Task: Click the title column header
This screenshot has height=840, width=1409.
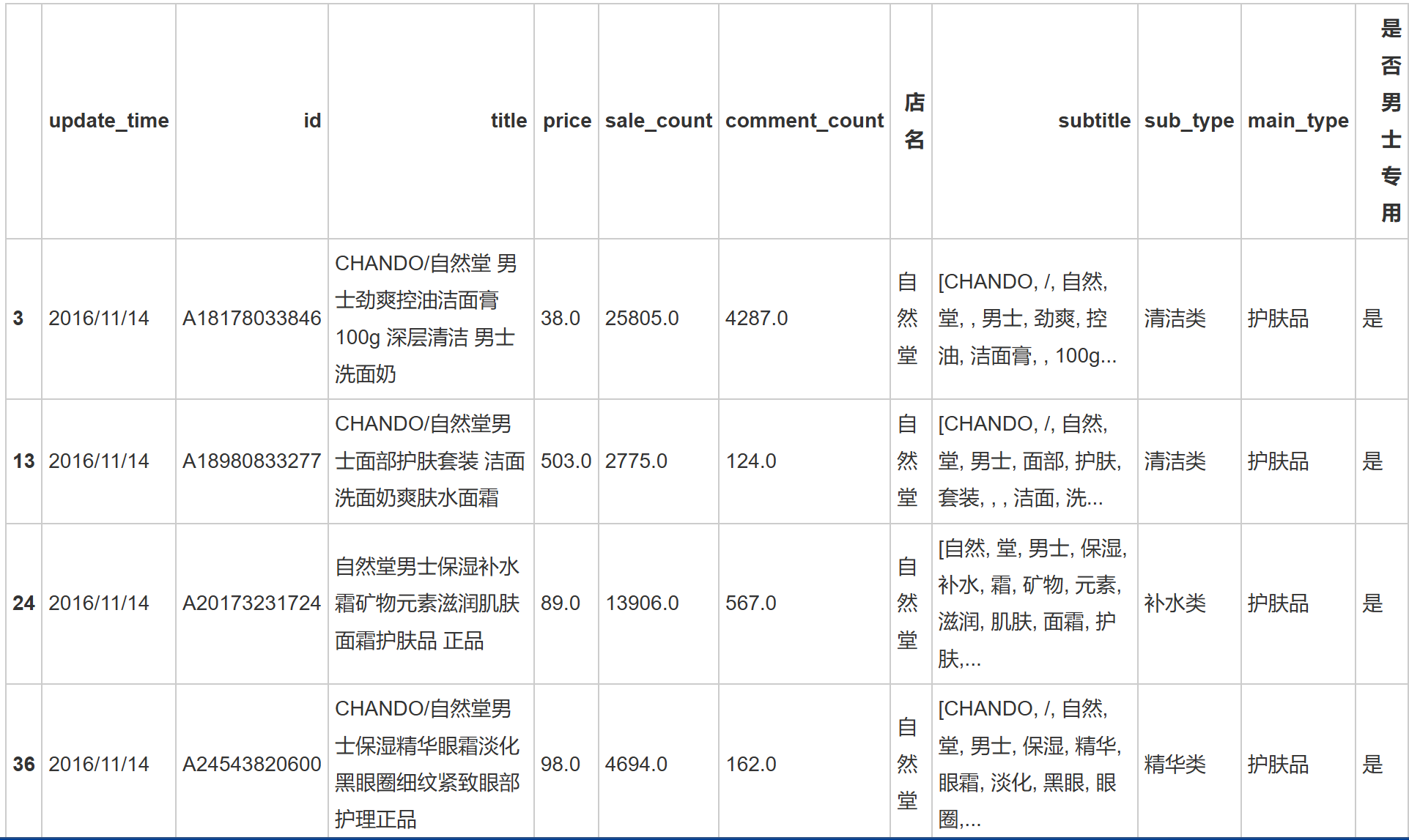Action: (x=431, y=121)
